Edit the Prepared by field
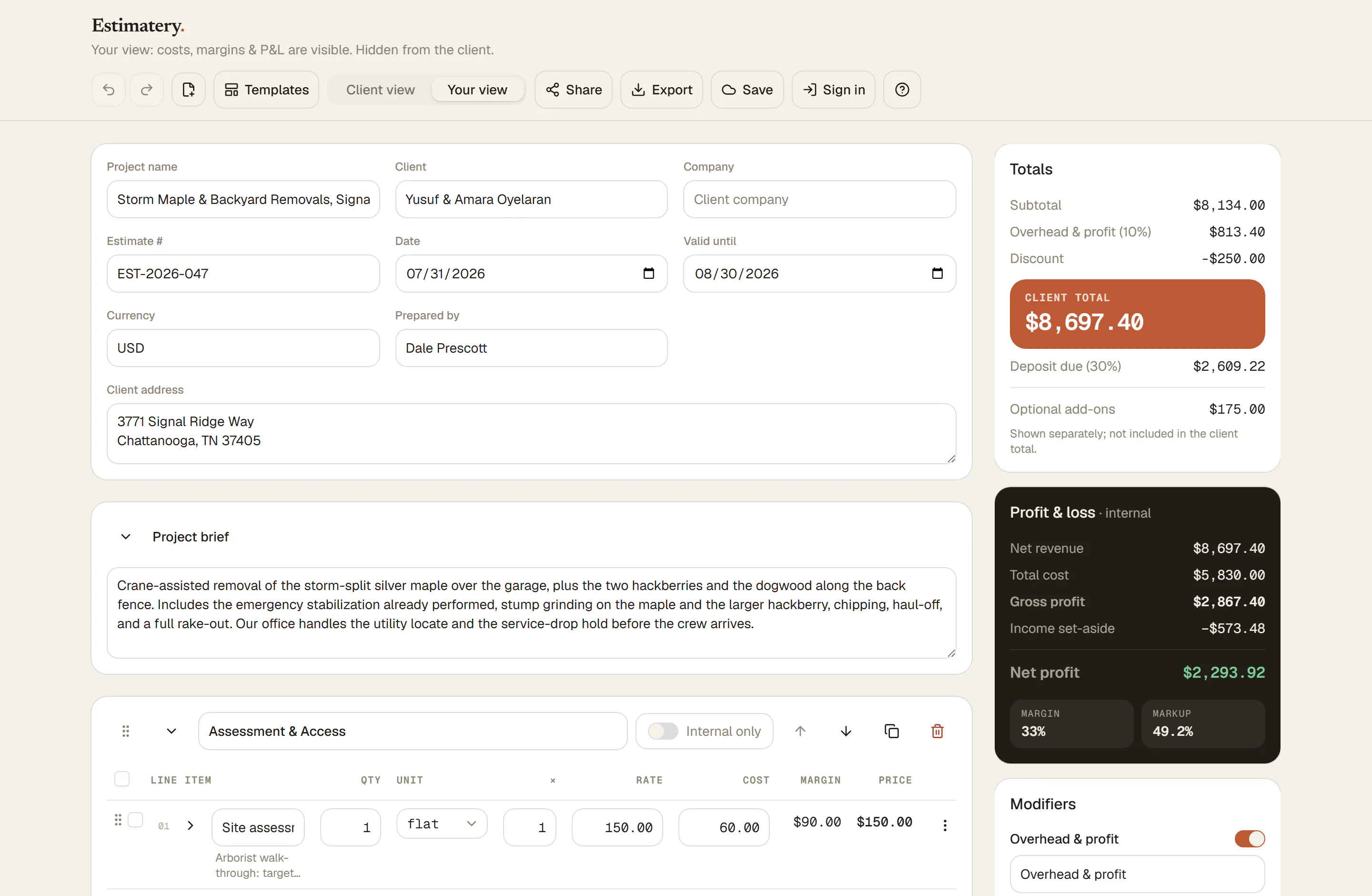 tap(531, 347)
